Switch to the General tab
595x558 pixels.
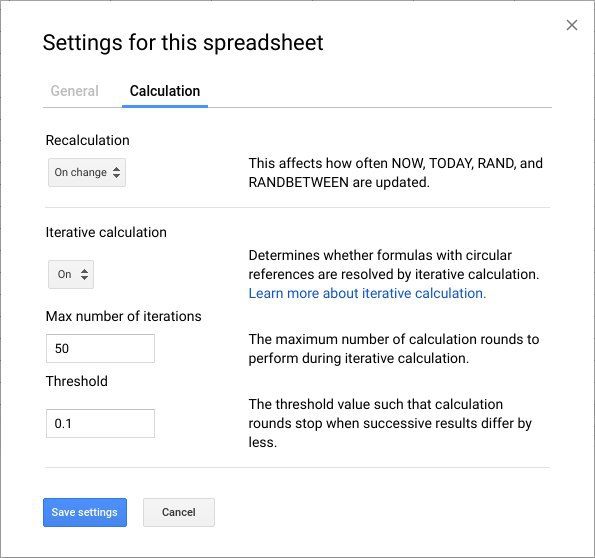(x=74, y=91)
